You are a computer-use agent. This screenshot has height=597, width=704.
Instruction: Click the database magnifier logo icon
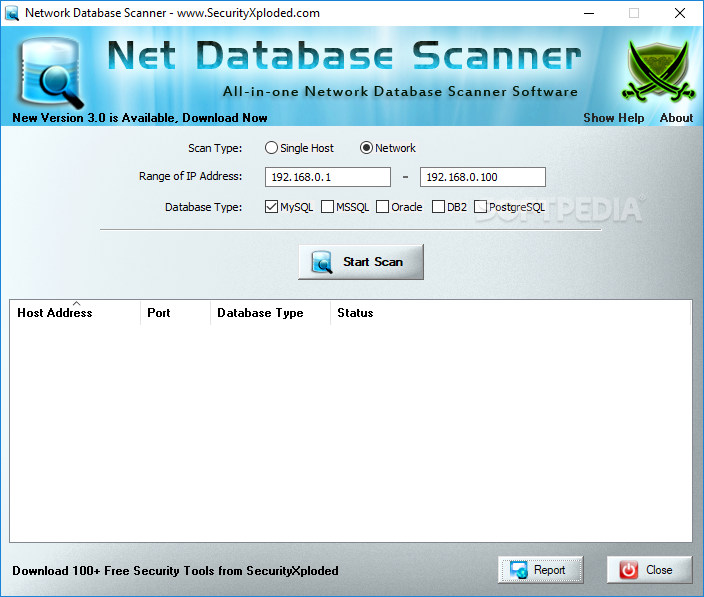pos(51,73)
